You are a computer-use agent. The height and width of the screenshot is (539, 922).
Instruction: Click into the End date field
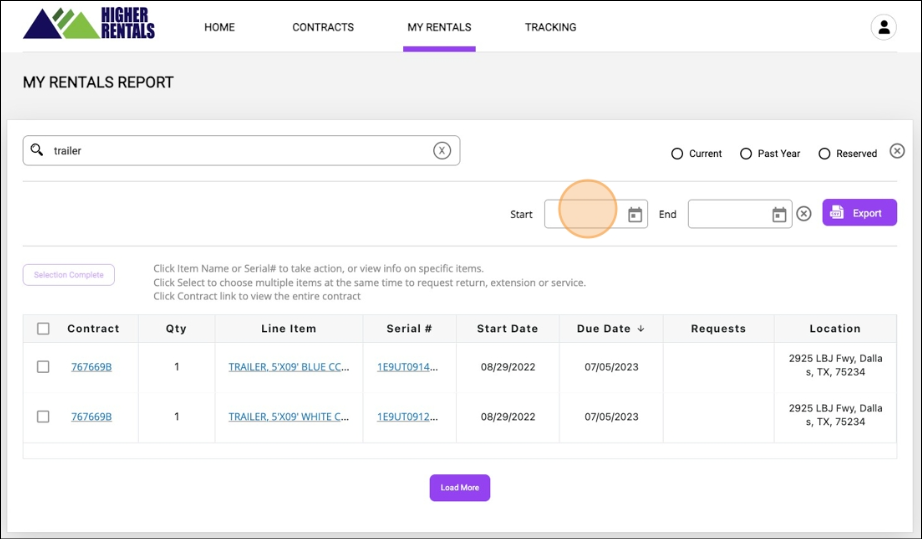point(728,214)
